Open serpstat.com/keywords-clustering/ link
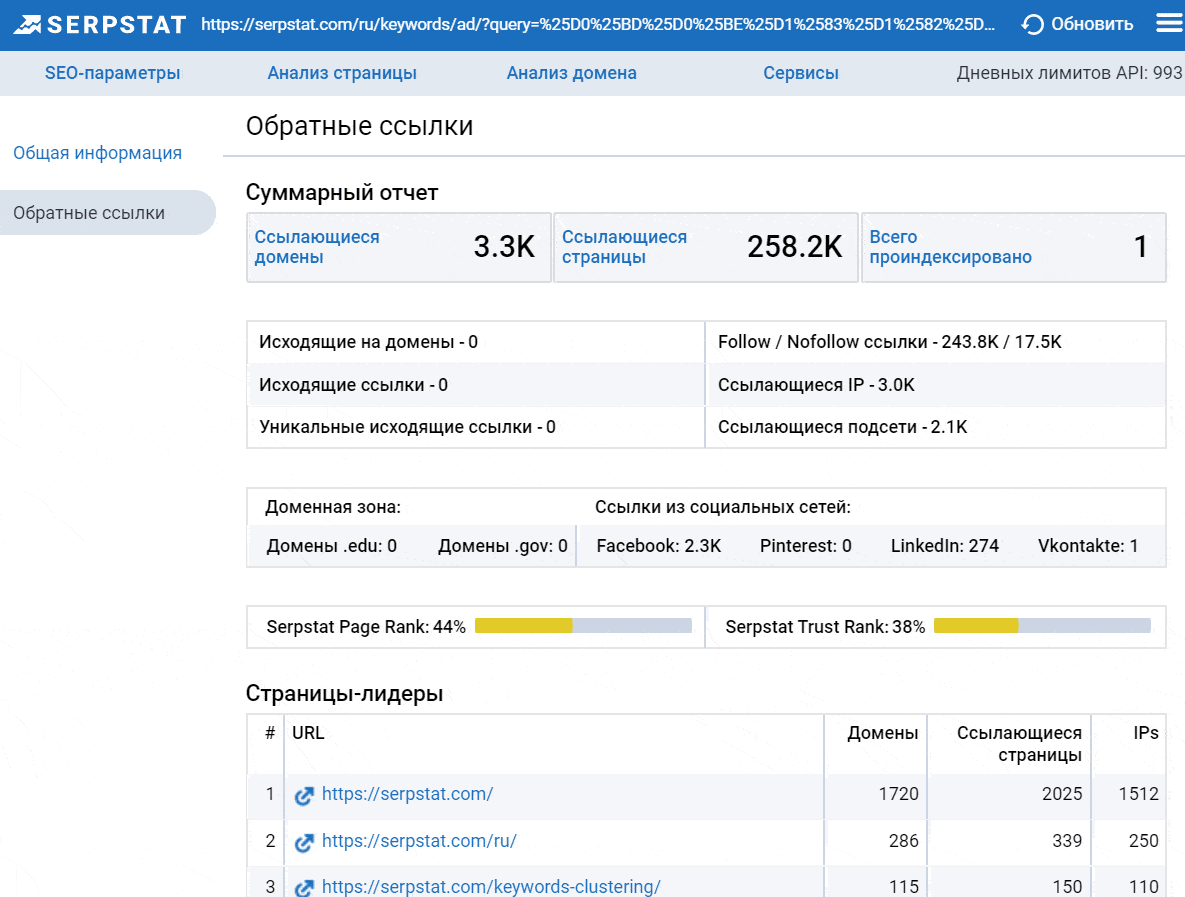Image resolution: width=1185 pixels, height=897 pixels. [491, 886]
